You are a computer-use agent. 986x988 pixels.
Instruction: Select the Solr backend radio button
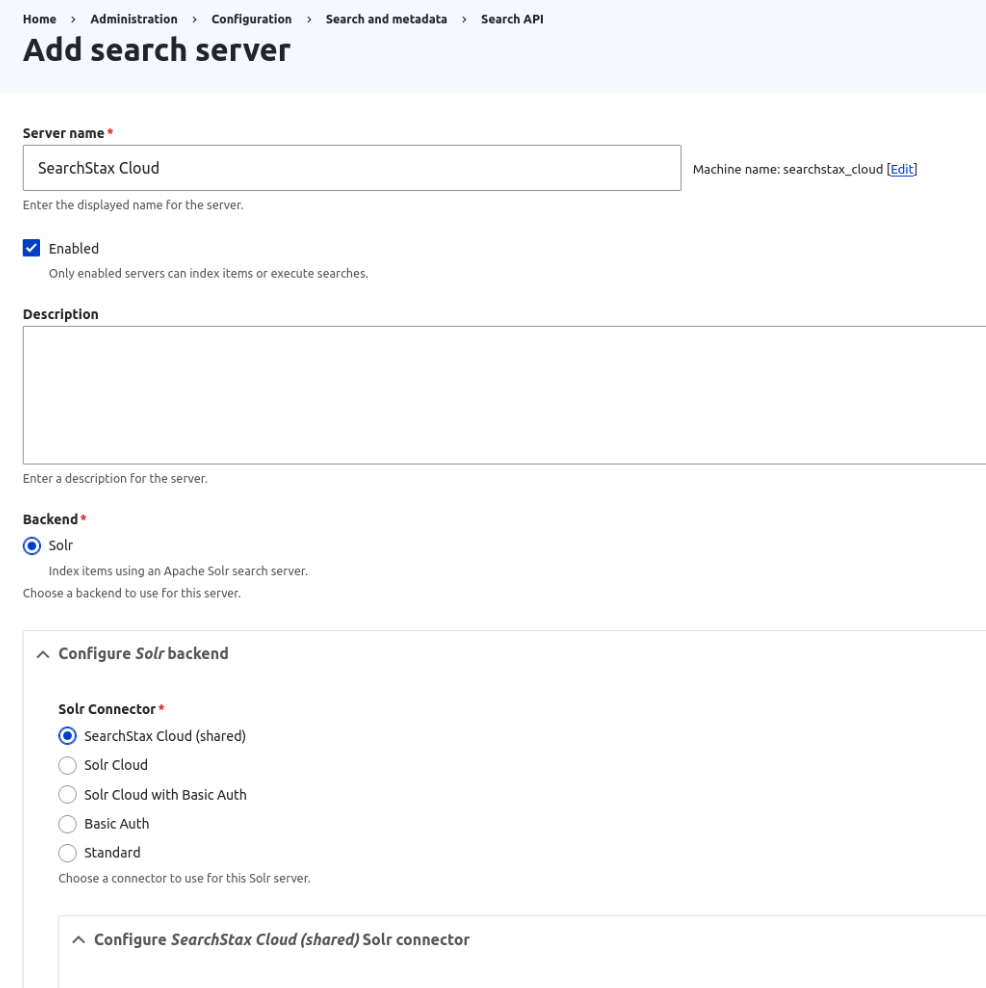point(32,546)
